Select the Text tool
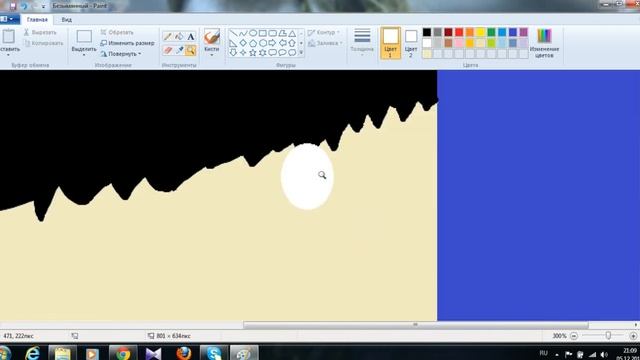Image resolution: width=640 pixels, height=360 pixels. coord(191,36)
